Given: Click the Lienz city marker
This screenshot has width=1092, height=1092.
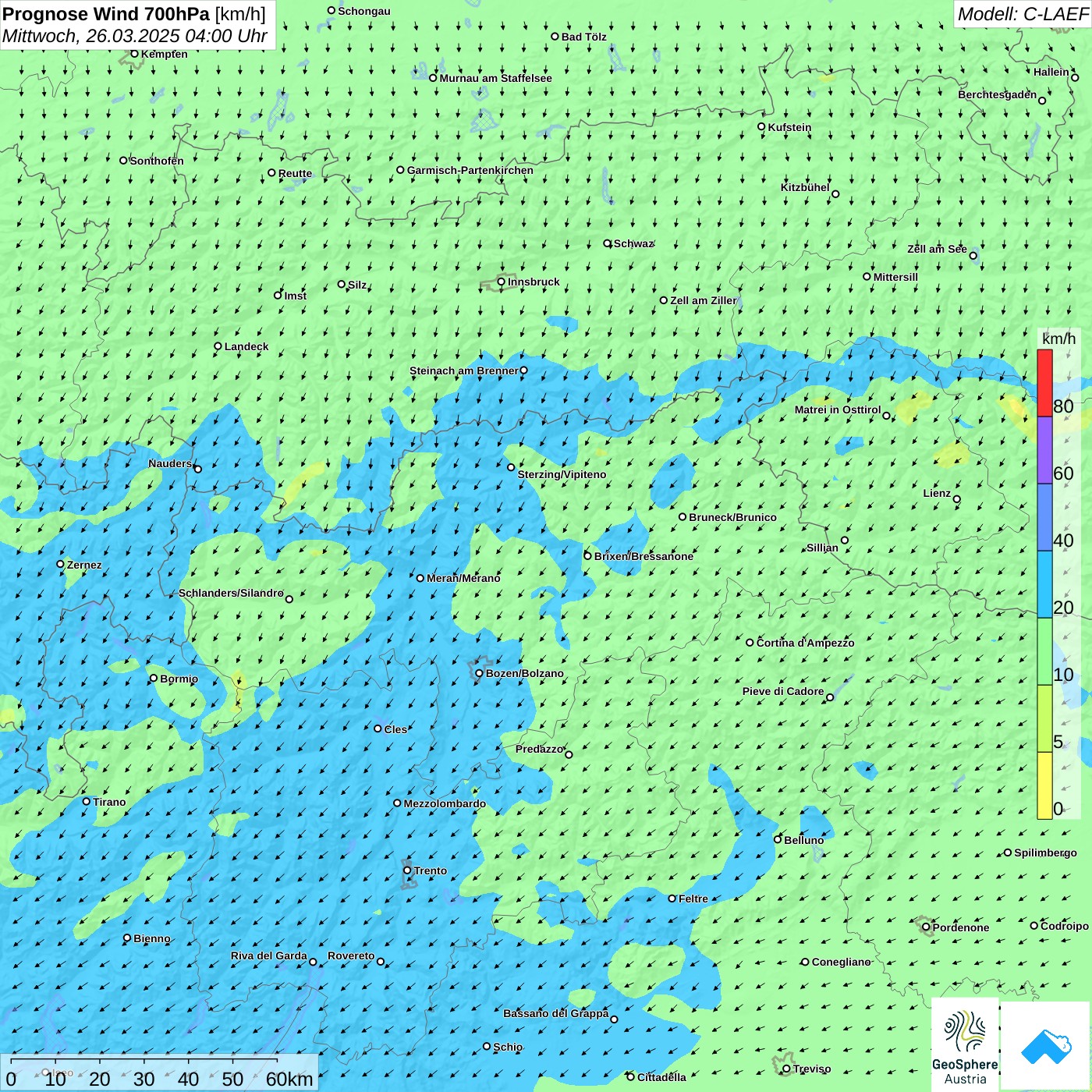Looking at the screenshot, I should [x=957, y=499].
